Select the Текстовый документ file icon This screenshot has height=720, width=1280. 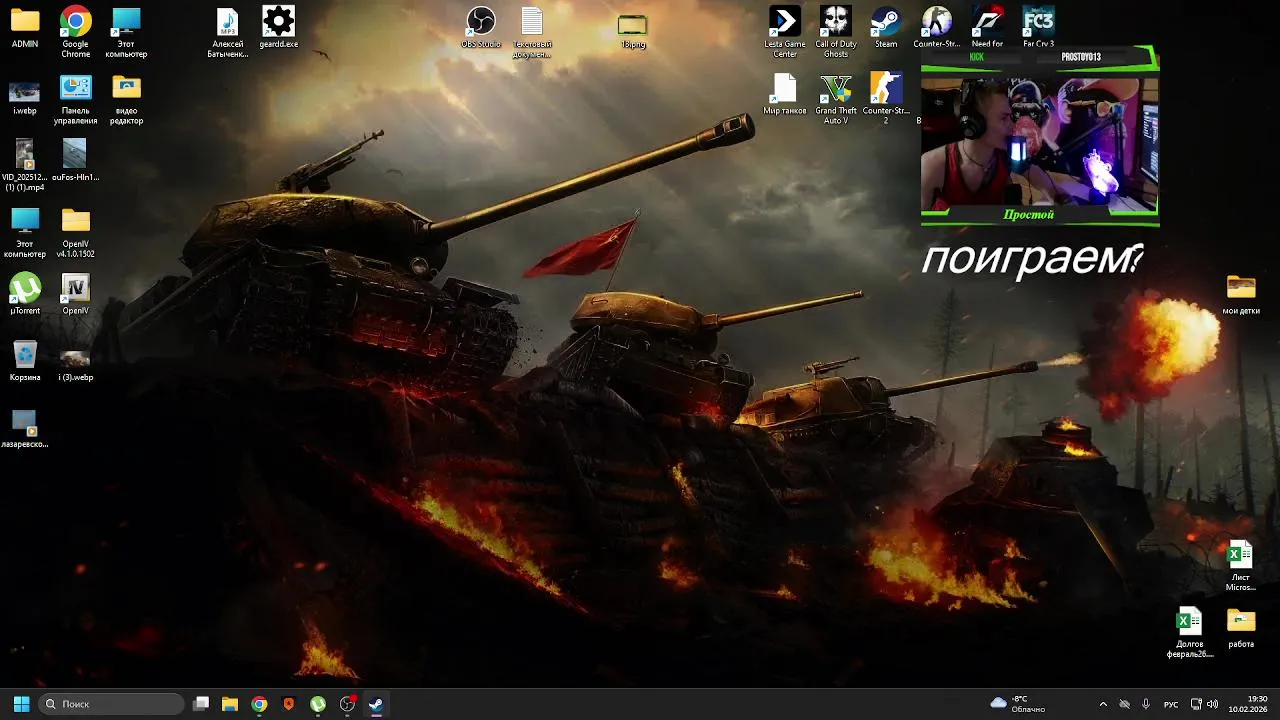pos(532,31)
